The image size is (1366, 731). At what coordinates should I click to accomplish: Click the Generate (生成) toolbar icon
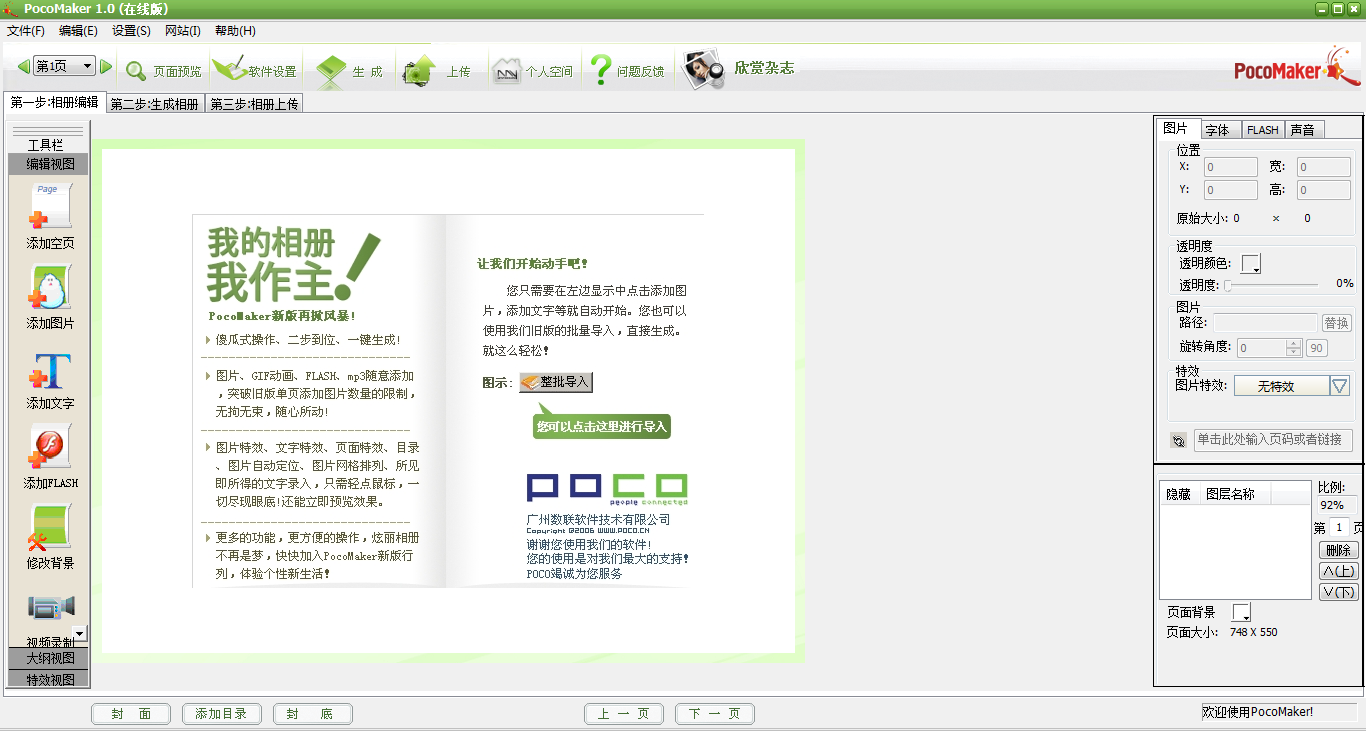(331, 71)
